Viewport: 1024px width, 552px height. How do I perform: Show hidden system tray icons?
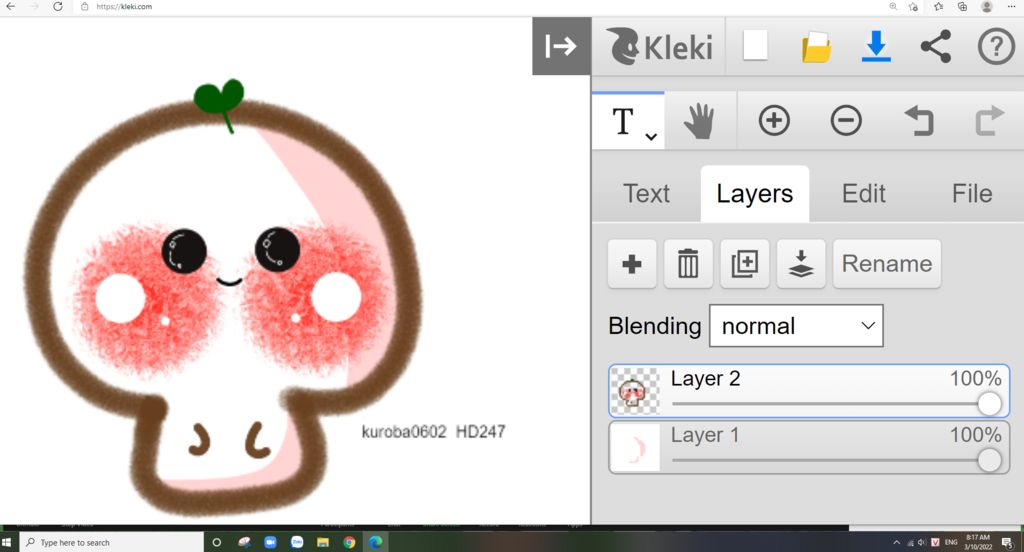897,542
